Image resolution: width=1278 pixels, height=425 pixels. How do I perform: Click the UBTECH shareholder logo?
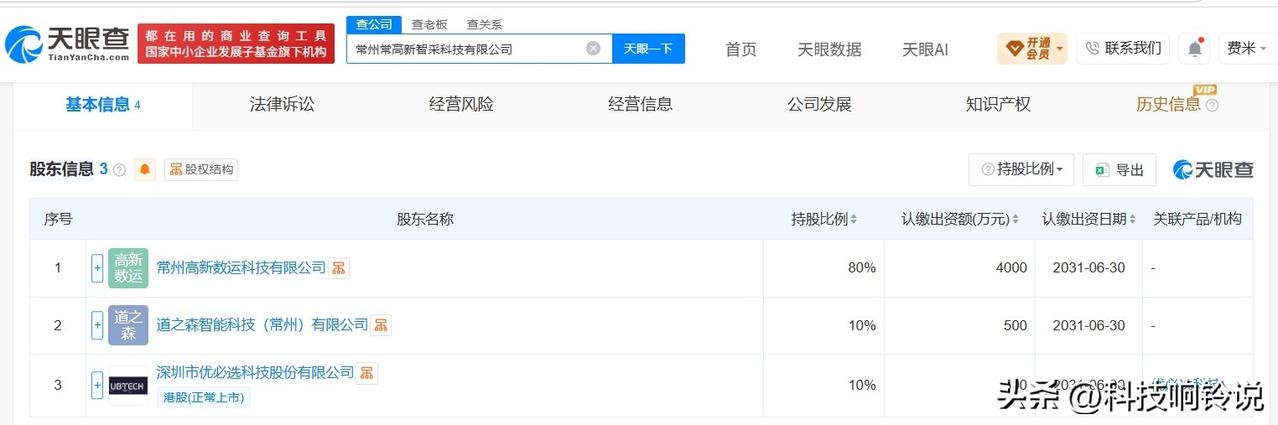tap(128, 385)
